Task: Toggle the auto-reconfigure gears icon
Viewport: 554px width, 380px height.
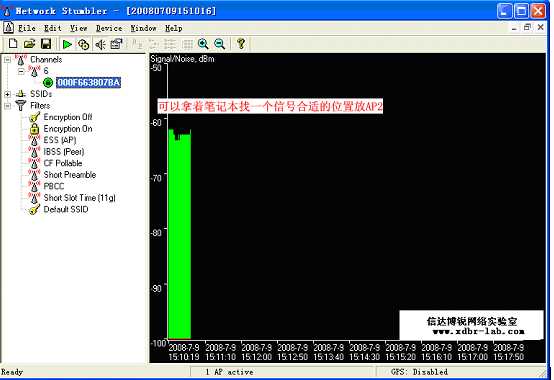Action: pyautogui.click(x=83, y=44)
